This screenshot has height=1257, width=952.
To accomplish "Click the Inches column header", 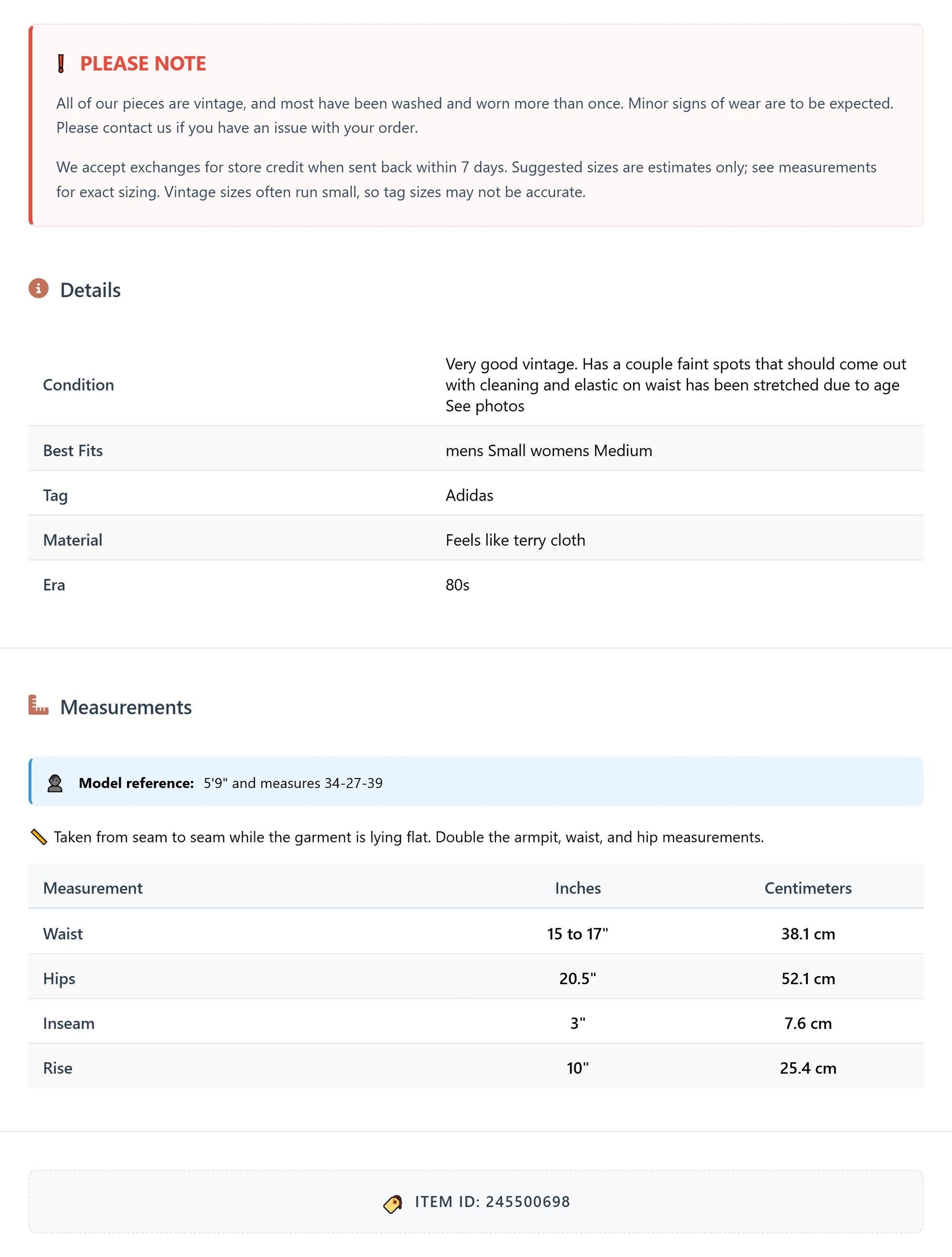I will coord(578,888).
